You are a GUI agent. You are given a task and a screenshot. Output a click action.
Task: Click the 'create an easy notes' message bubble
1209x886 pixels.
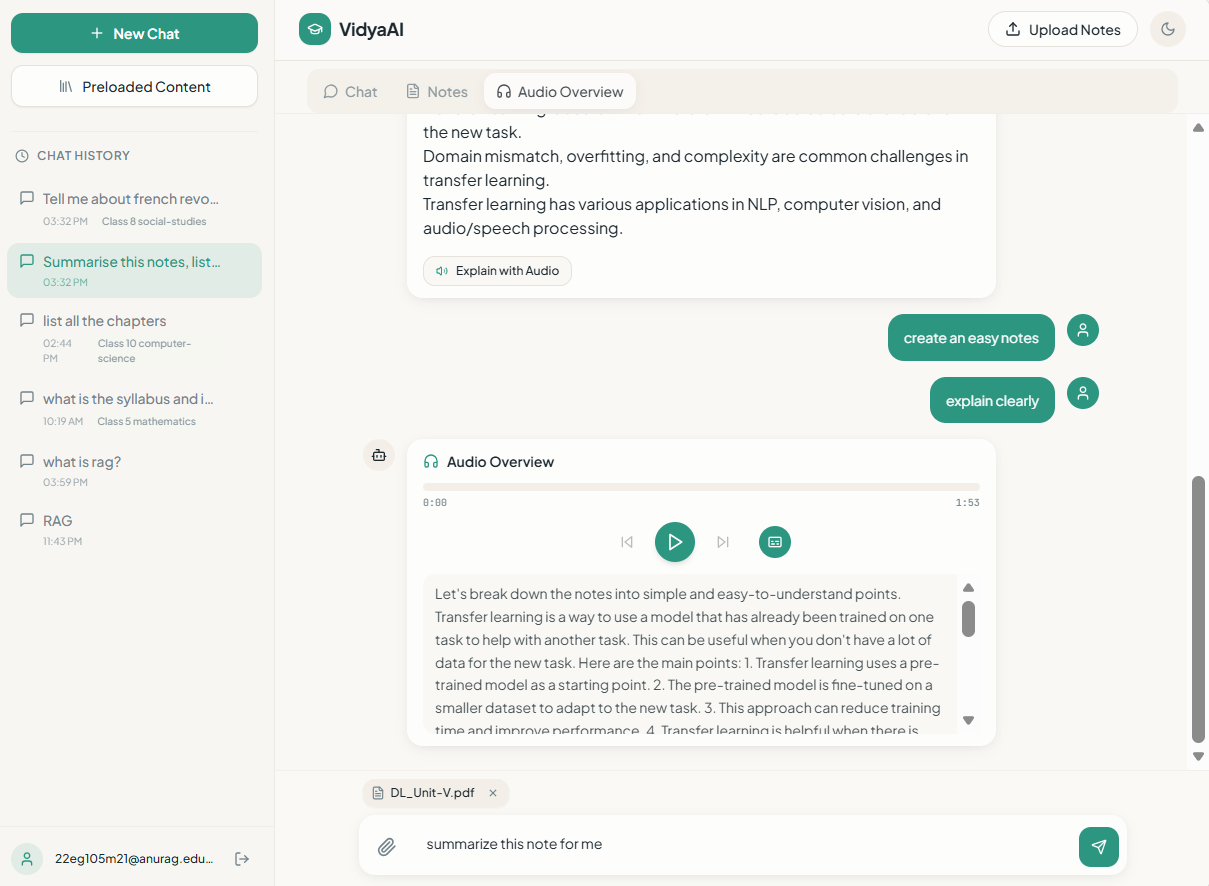[x=971, y=338]
